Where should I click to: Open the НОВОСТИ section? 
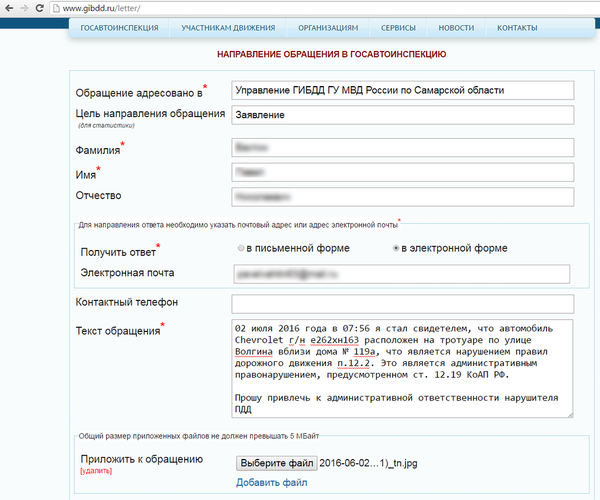[456, 28]
